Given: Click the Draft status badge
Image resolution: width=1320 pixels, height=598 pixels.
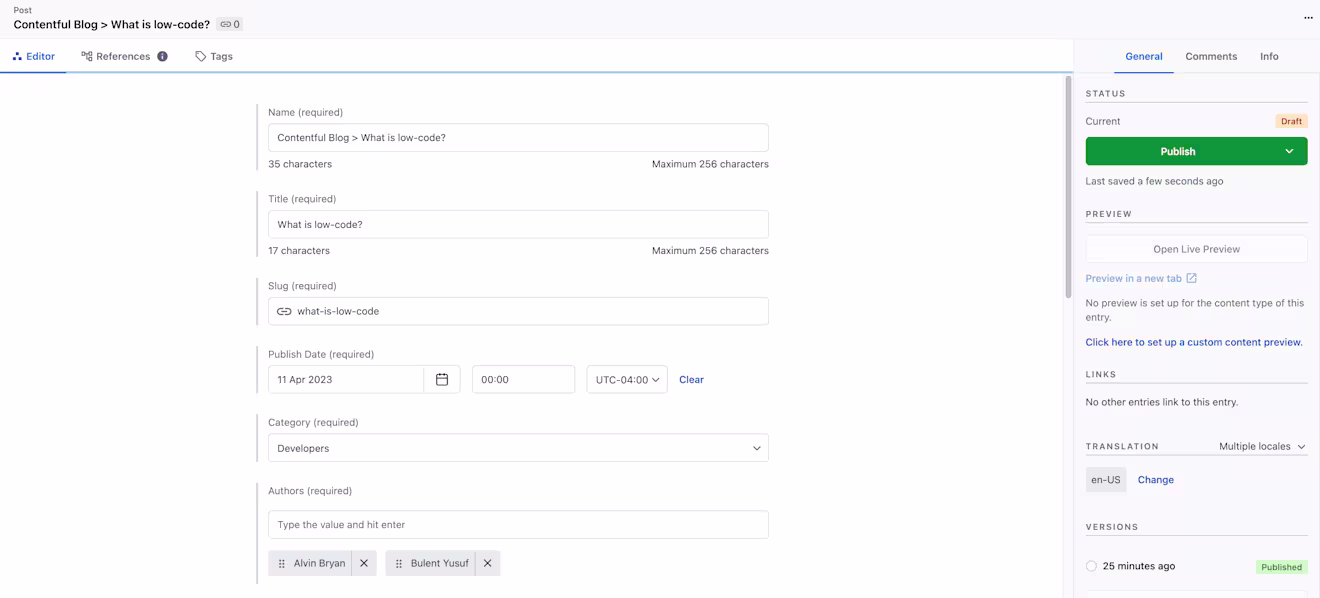Looking at the screenshot, I should [1291, 121].
